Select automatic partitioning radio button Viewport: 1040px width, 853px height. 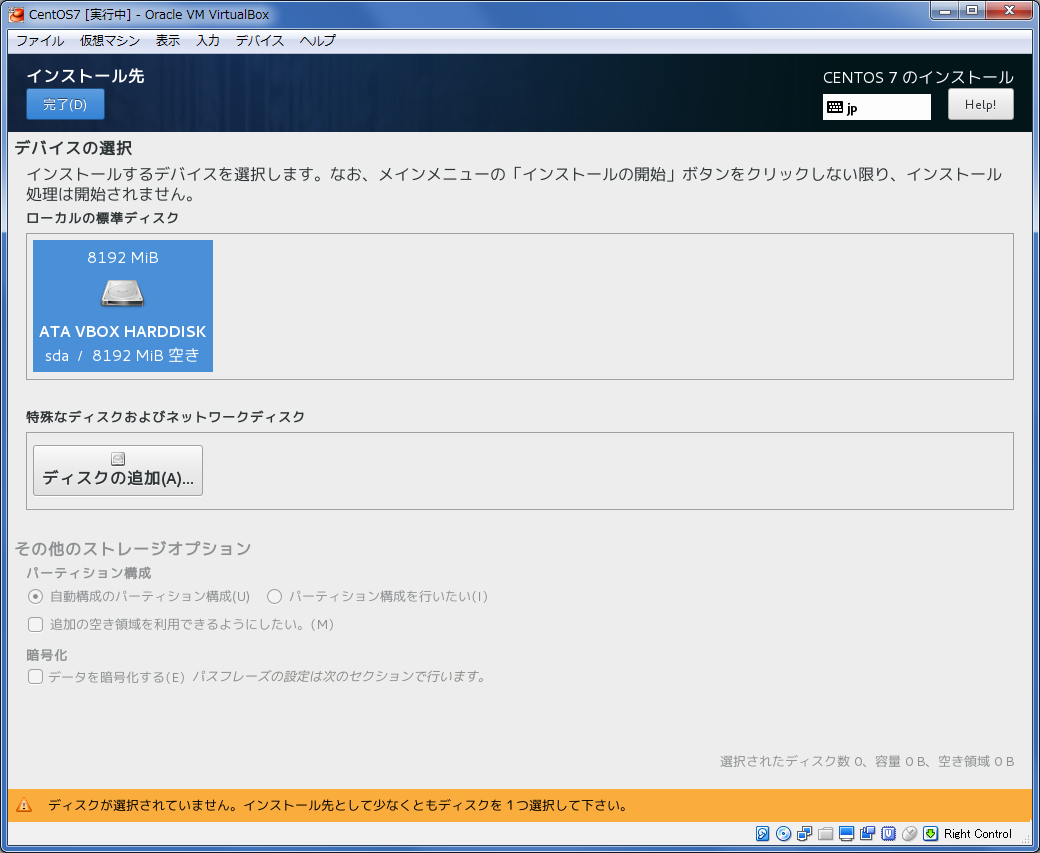(x=36, y=597)
